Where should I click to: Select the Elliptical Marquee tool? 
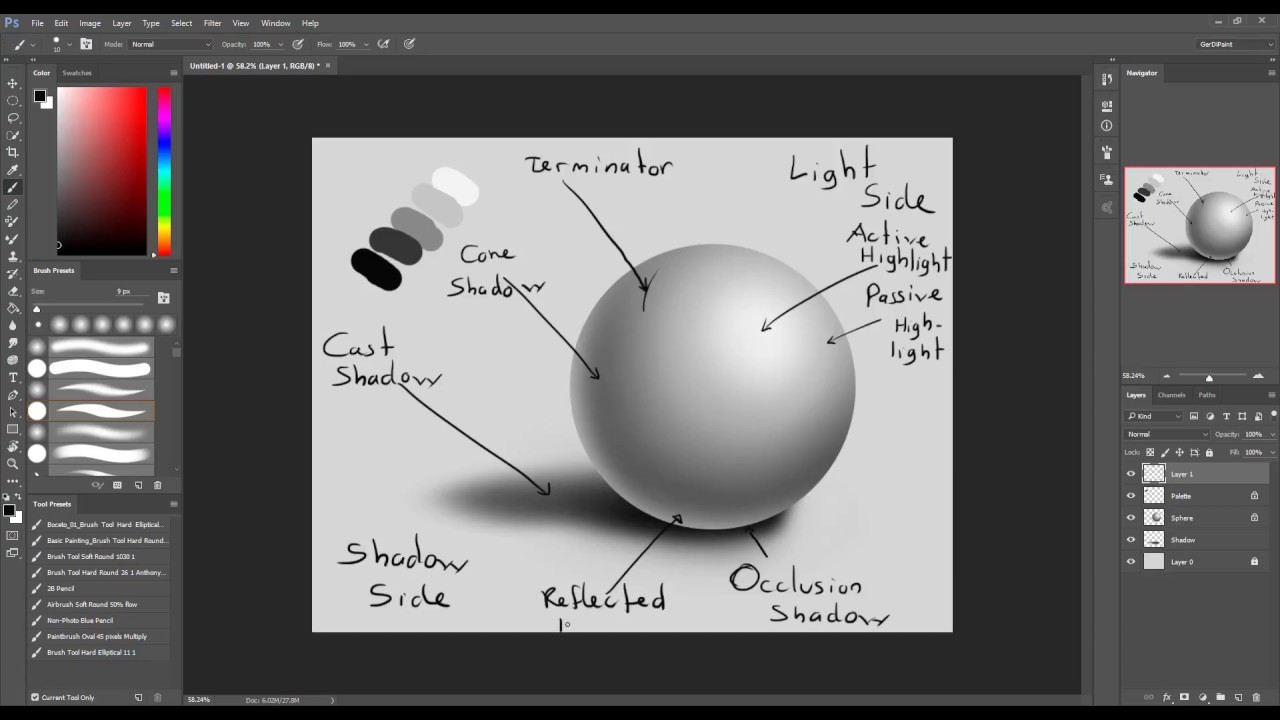tap(13, 101)
